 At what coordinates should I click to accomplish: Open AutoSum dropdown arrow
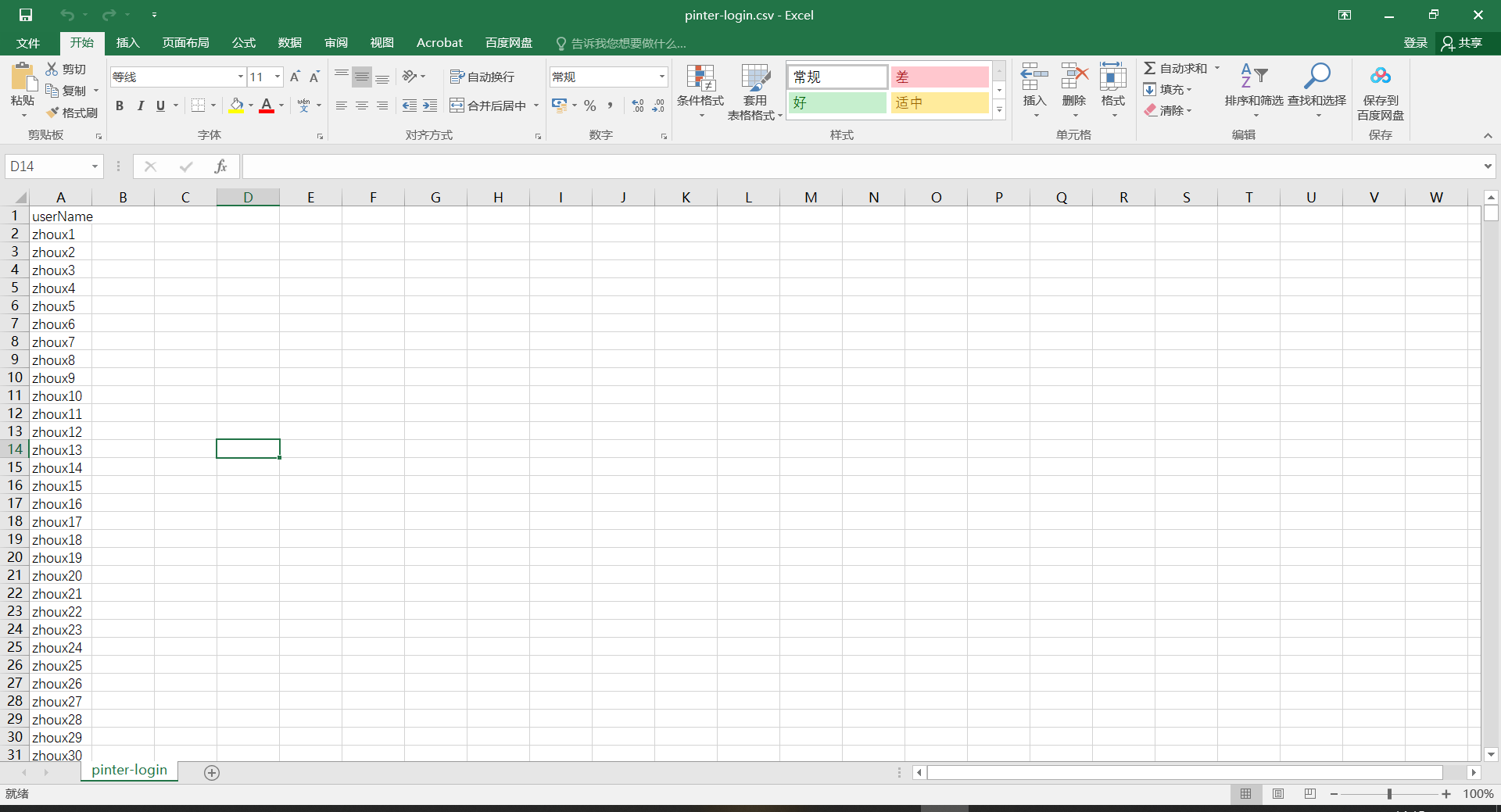[x=1217, y=68]
